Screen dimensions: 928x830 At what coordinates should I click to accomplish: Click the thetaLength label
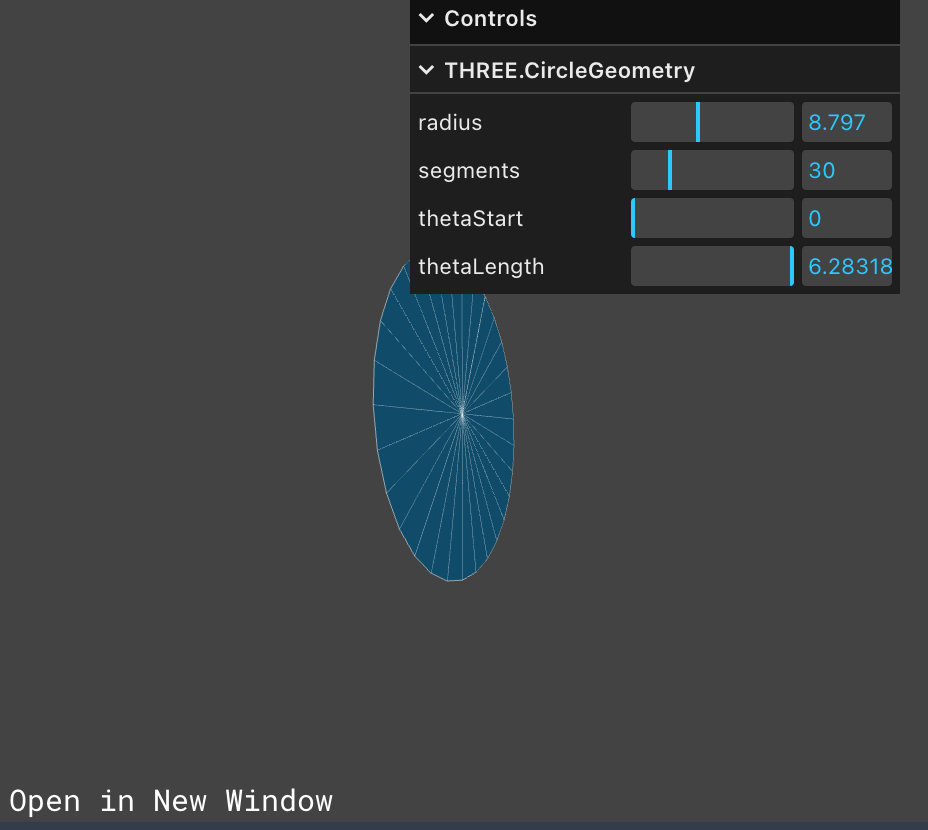481,266
